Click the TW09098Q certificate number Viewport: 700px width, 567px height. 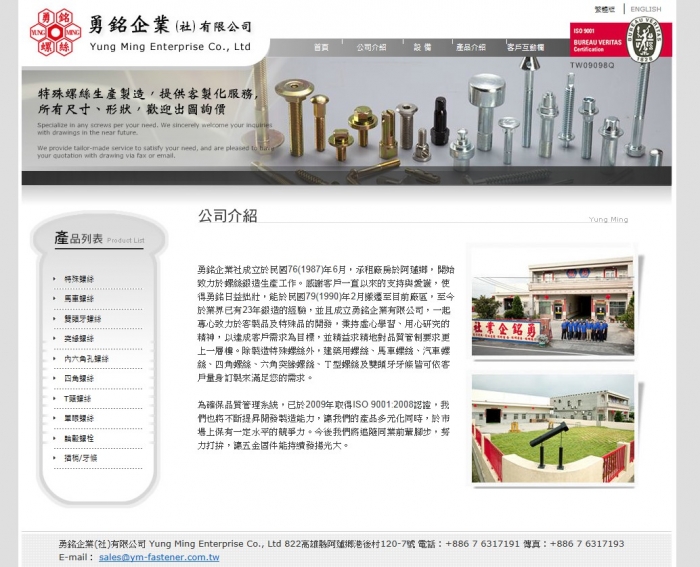click(592, 65)
